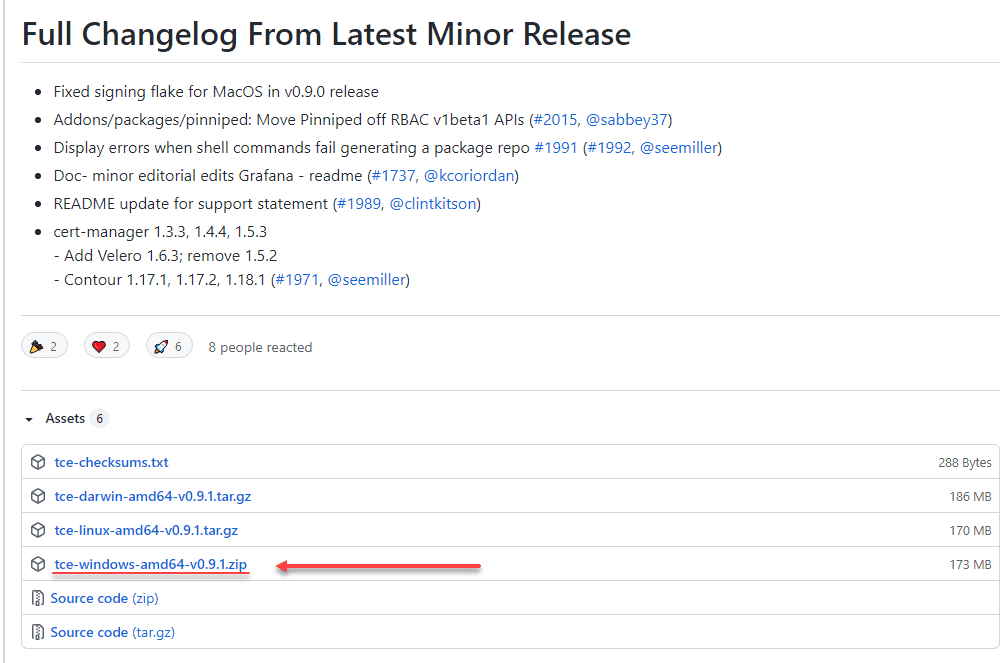Click package icon beside tce-windows-amd64 zip

[38, 564]
